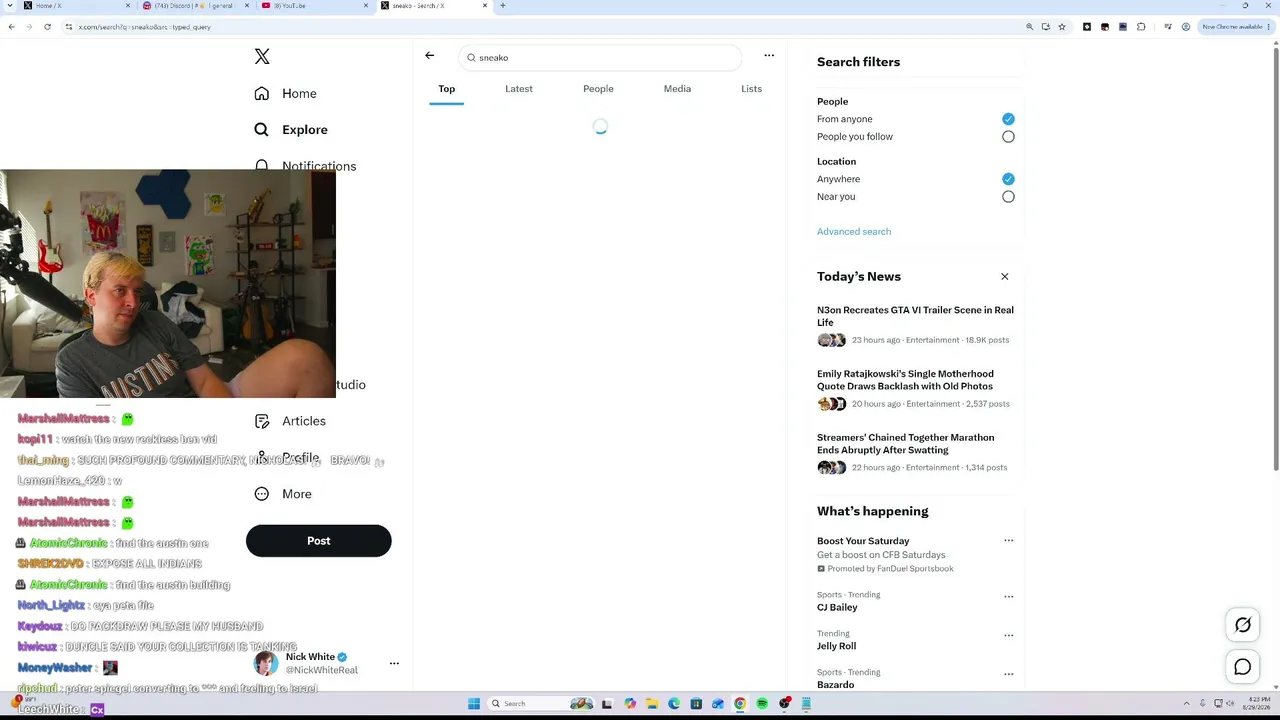Close the sneako Search / X browser tab
The height and width of the screenshot is (720, 1280).
(x=485, y=6)
